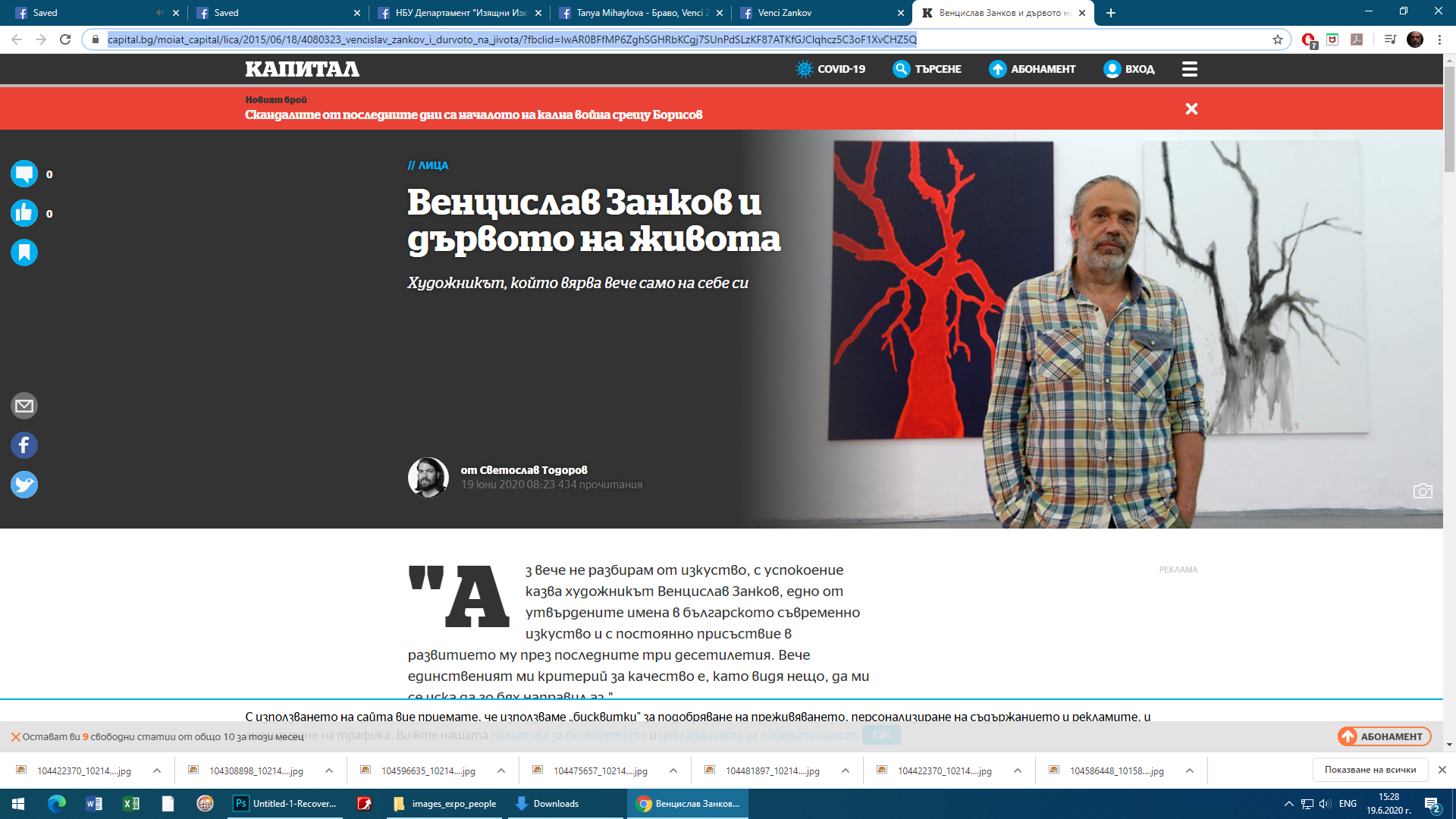Open Windows Start menu

18,804
